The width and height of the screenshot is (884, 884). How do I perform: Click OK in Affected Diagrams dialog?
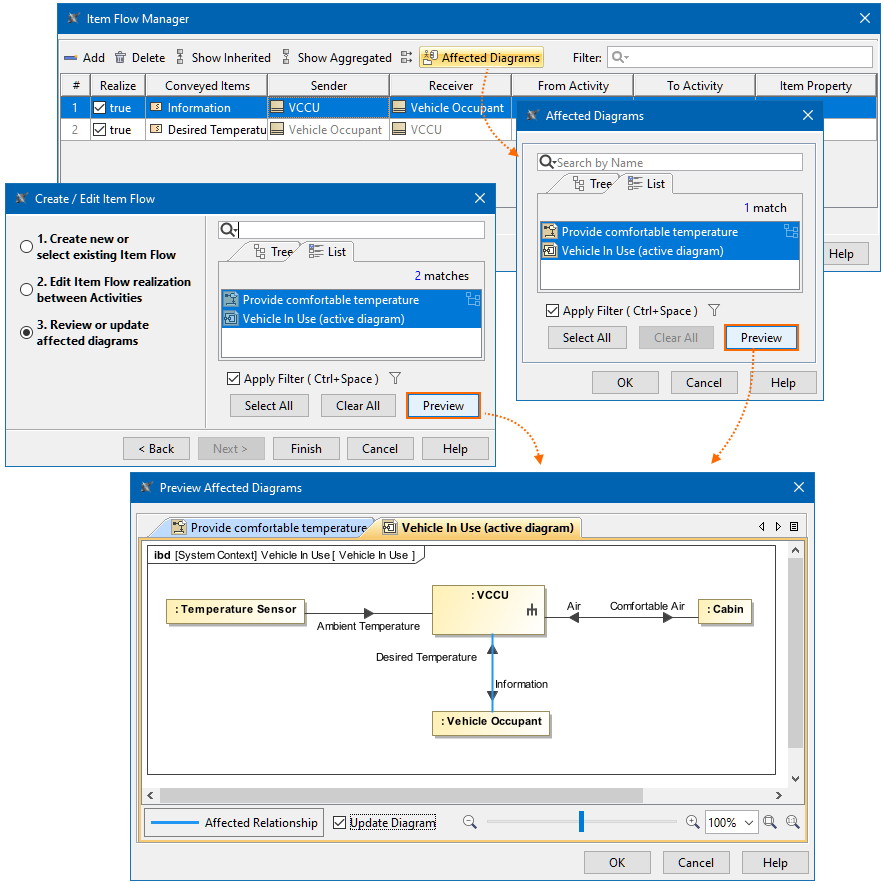coord(625,383)
